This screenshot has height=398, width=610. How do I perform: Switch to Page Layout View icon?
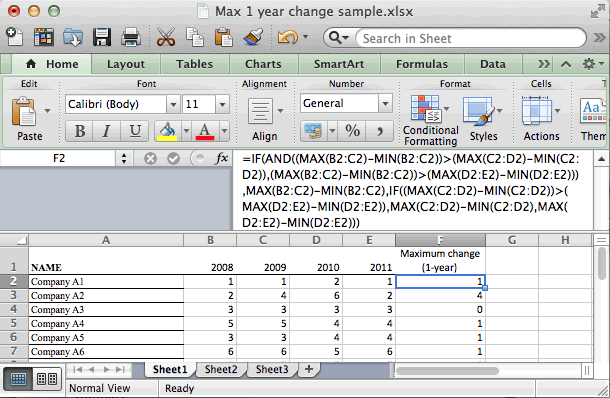pos(47,379)
